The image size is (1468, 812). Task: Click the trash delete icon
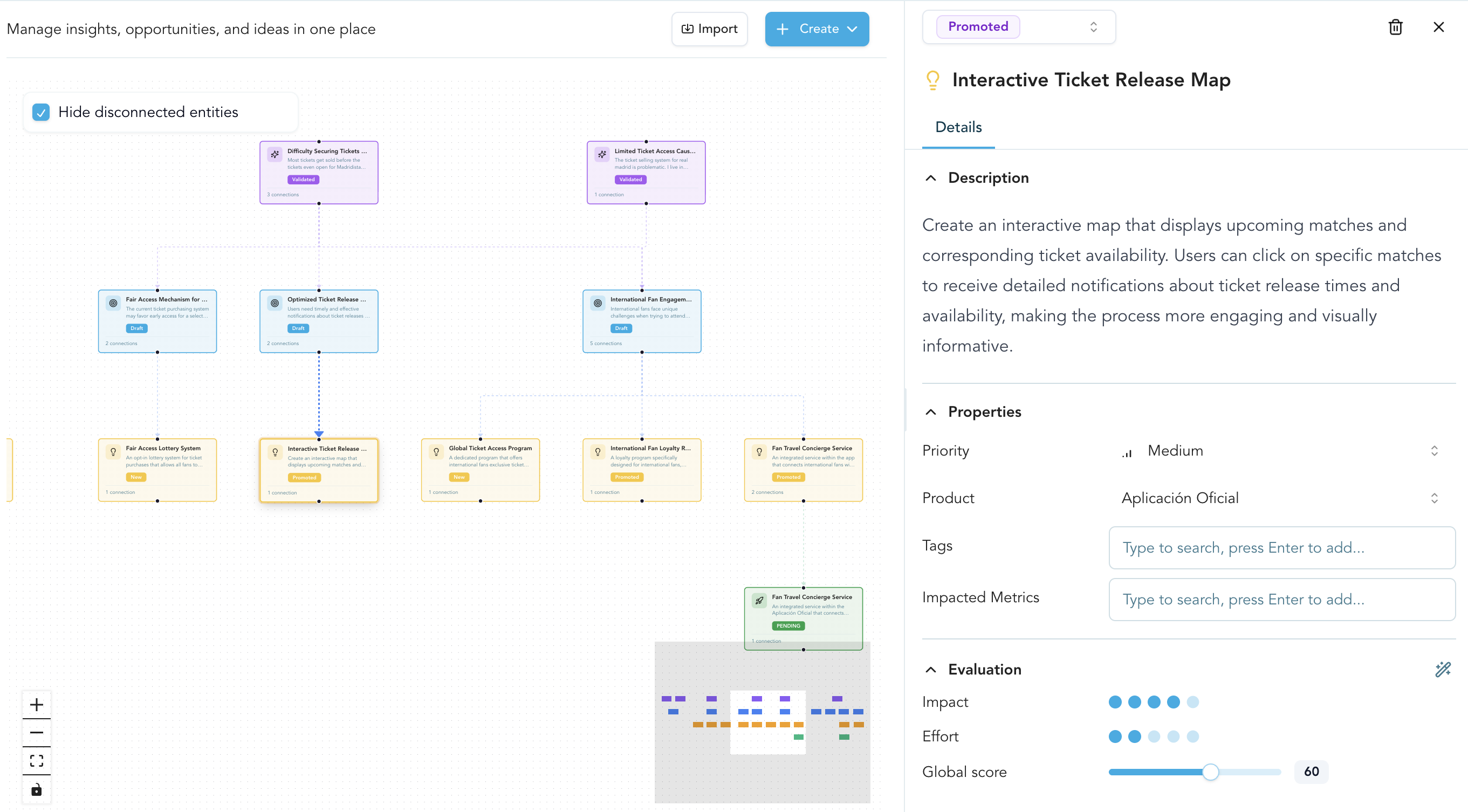point(1395,27)
